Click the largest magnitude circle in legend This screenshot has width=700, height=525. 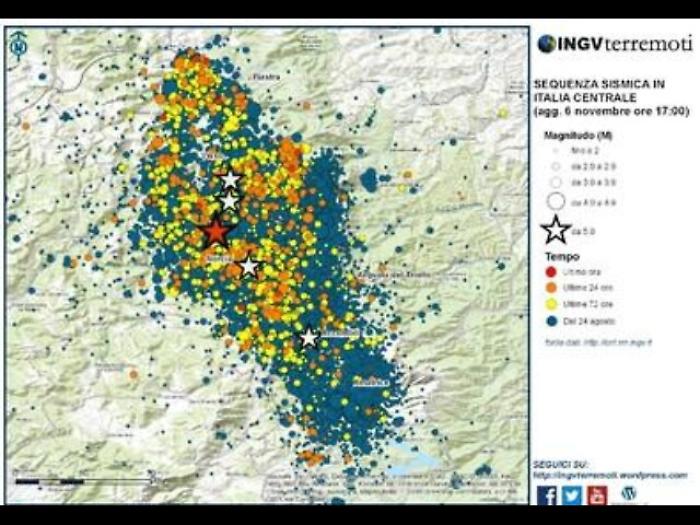click(x=555, y=202)
